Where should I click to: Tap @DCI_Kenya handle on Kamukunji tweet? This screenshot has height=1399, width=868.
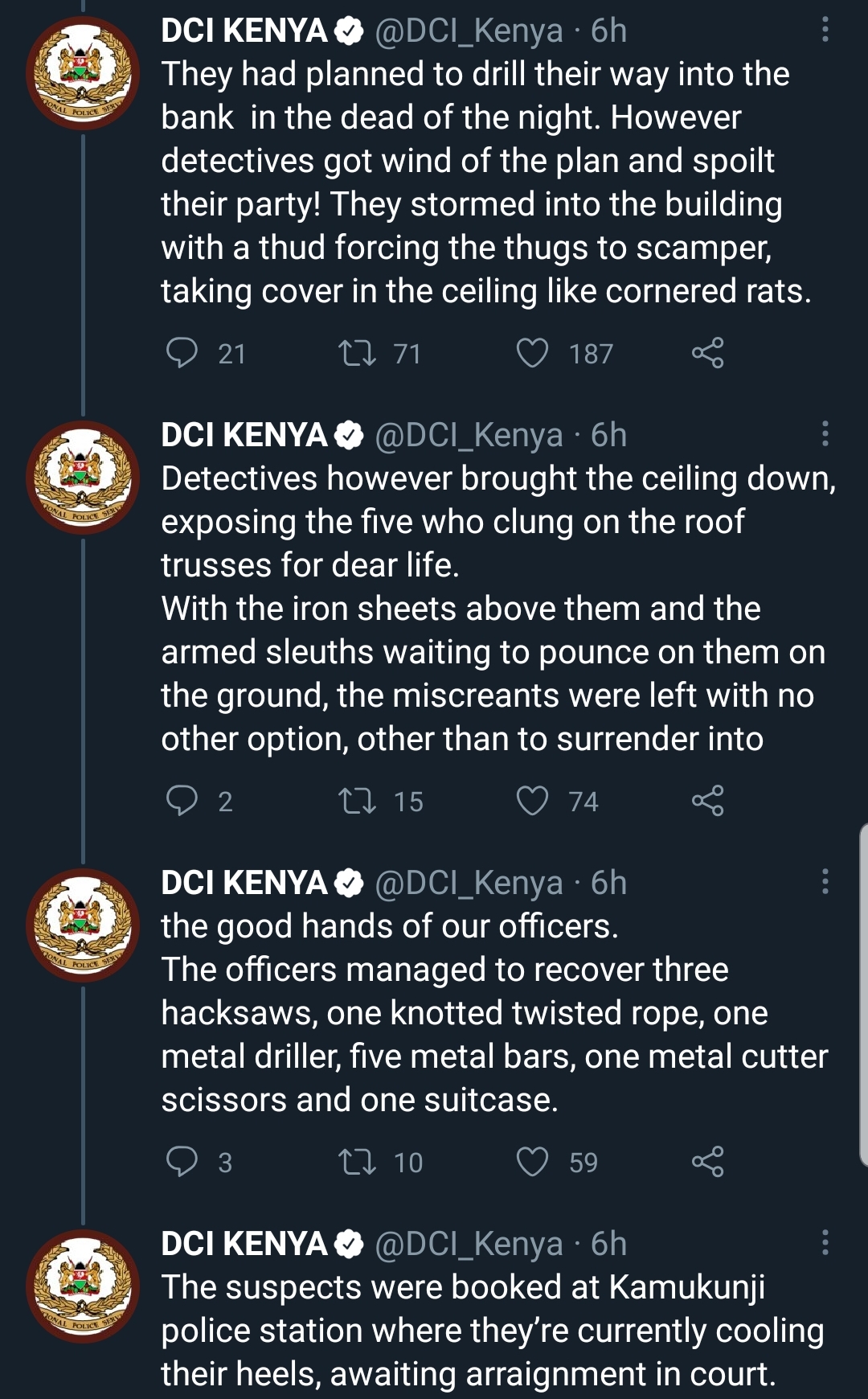pyautogui.click(x=469, y=1244)
